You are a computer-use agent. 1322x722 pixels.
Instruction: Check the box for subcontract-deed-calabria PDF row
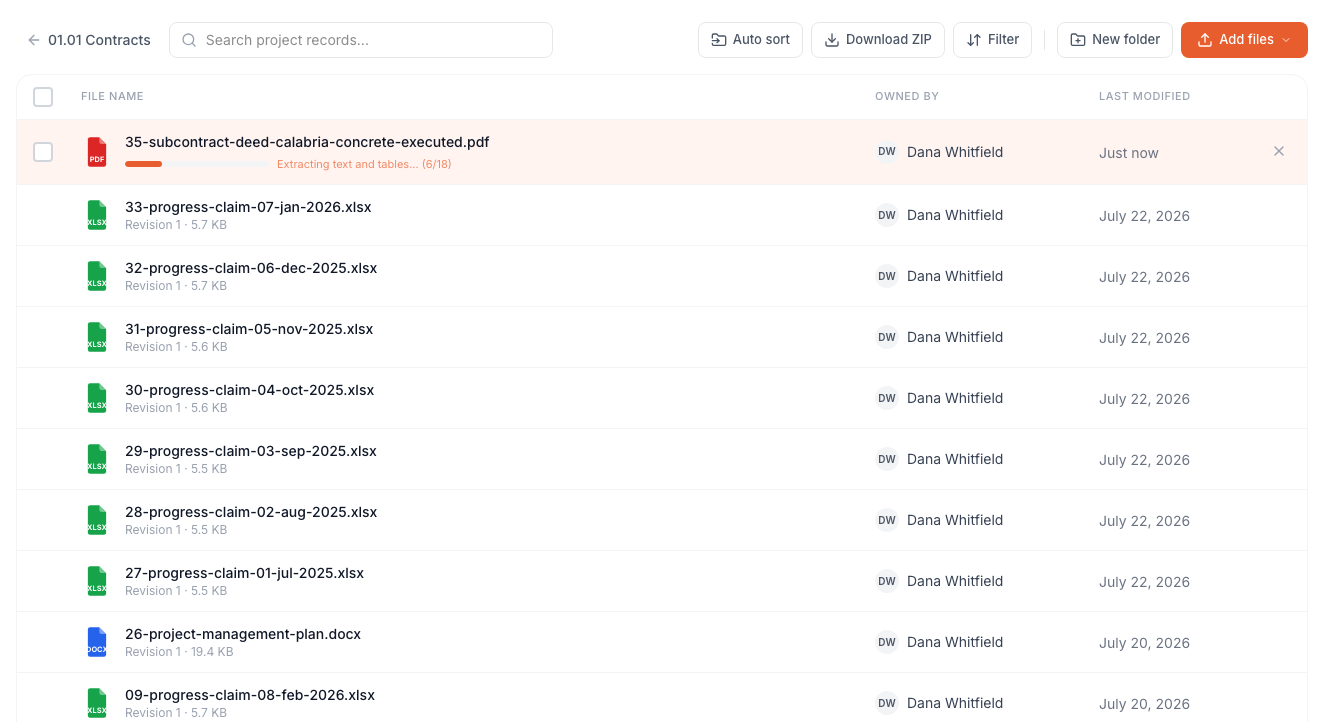(x=43, y=152)
